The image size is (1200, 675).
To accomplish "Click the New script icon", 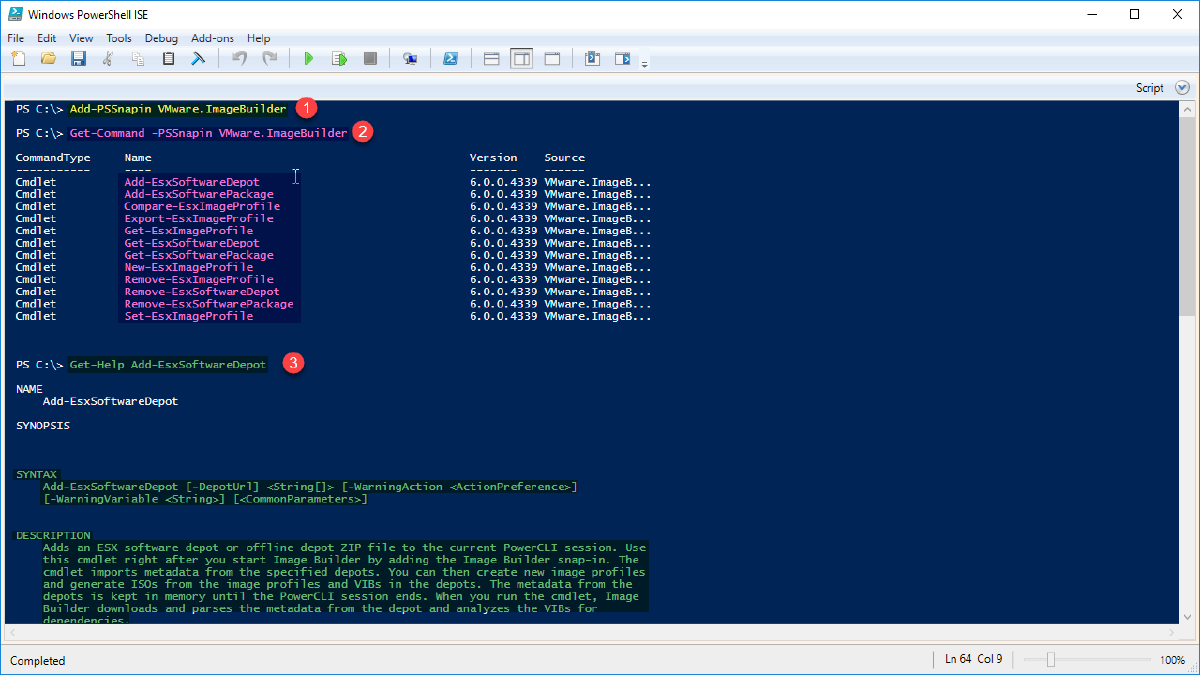I will [17, 59].
